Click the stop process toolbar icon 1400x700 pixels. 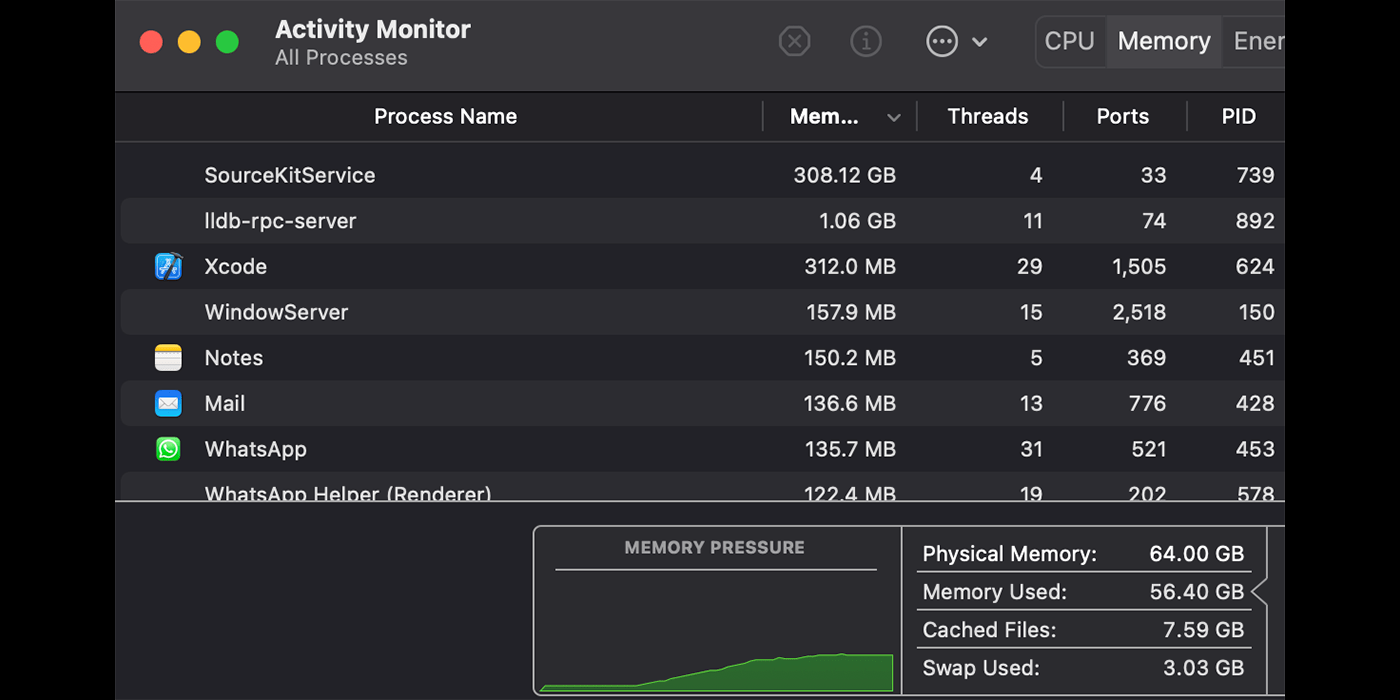[794, 41]
